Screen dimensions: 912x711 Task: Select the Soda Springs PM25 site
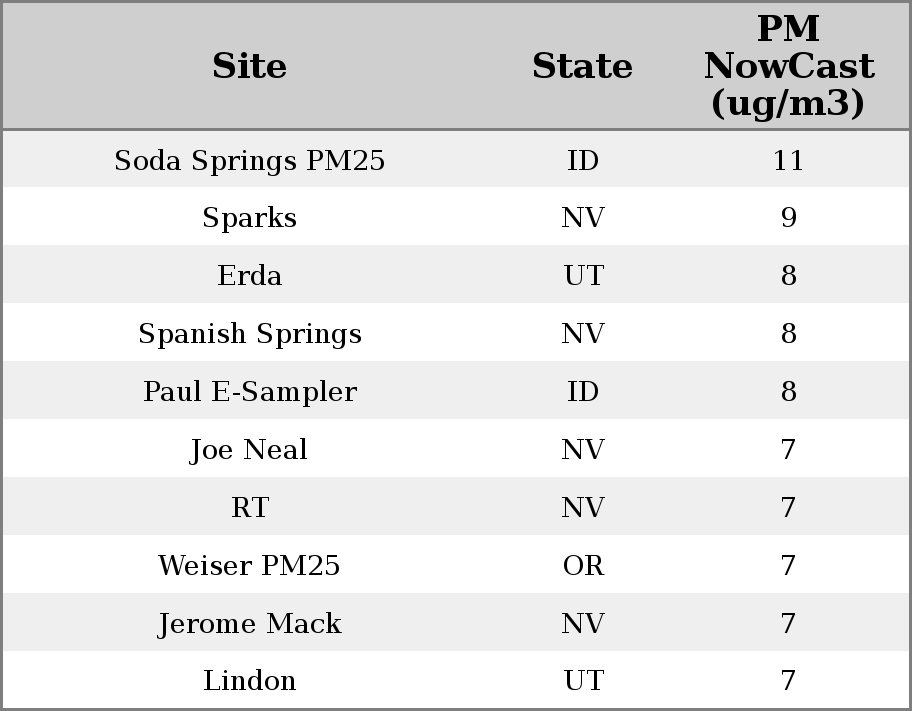coord(249,160)
